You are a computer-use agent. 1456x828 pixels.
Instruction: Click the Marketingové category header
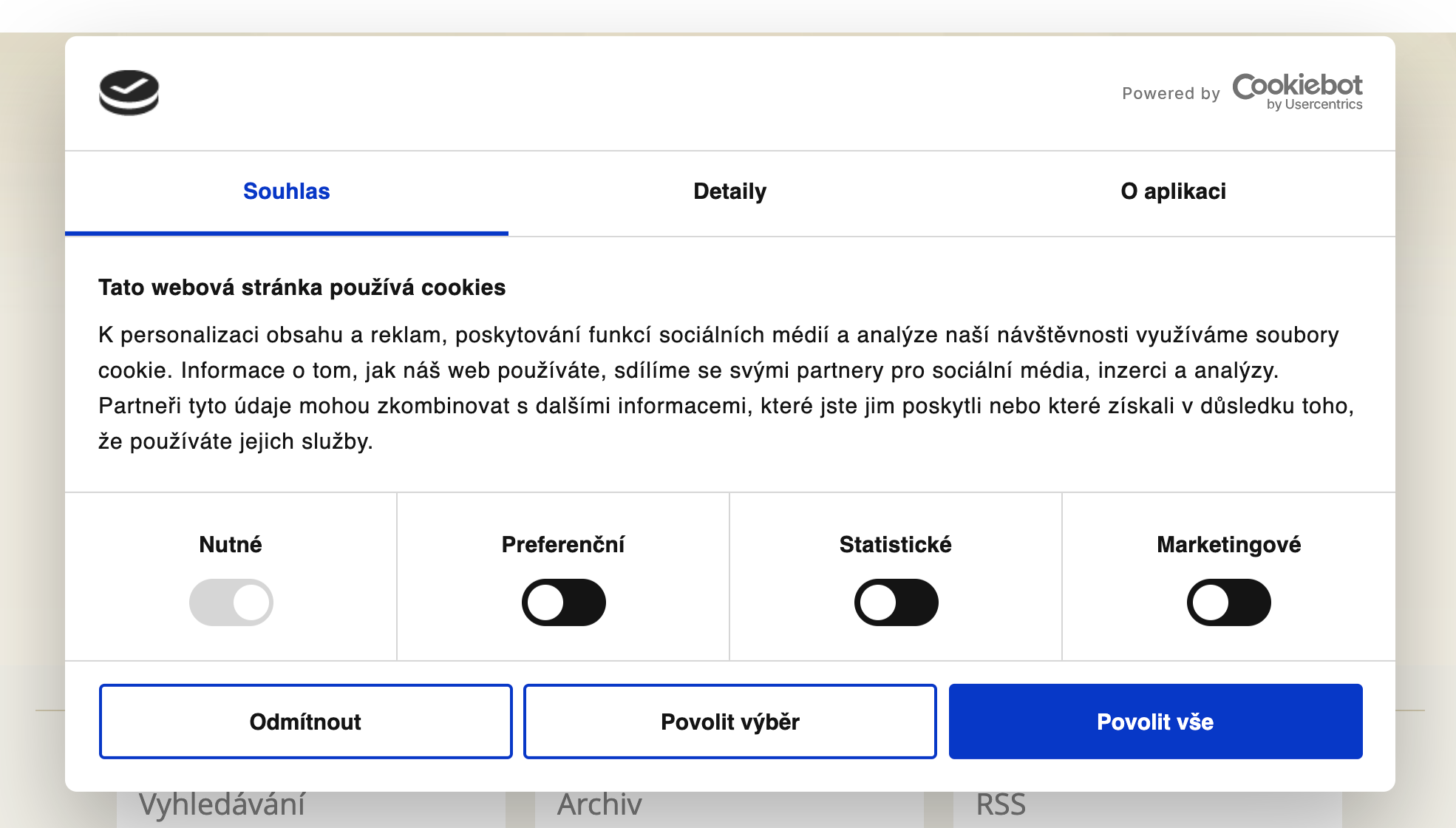coord(1229,545)
